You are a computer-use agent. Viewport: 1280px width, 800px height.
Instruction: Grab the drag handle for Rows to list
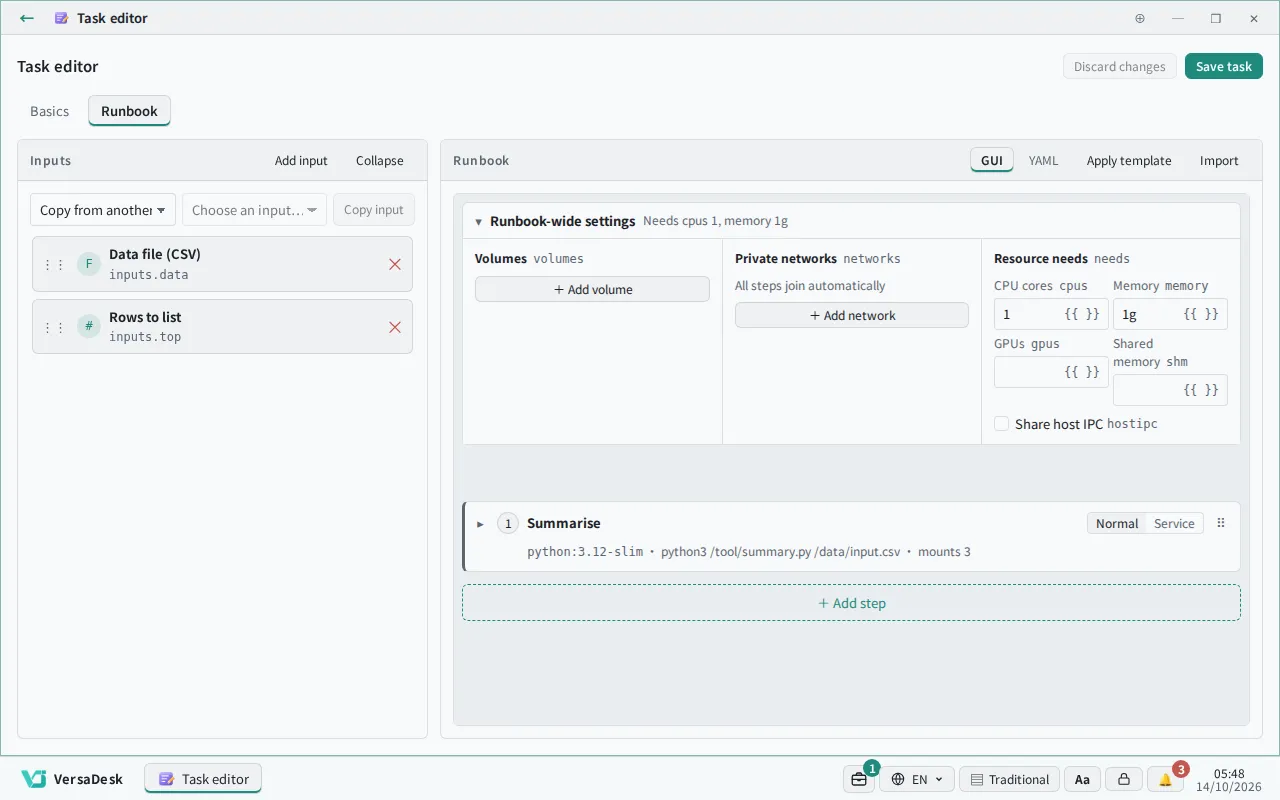pyautogui.click(x=54, y=327)
